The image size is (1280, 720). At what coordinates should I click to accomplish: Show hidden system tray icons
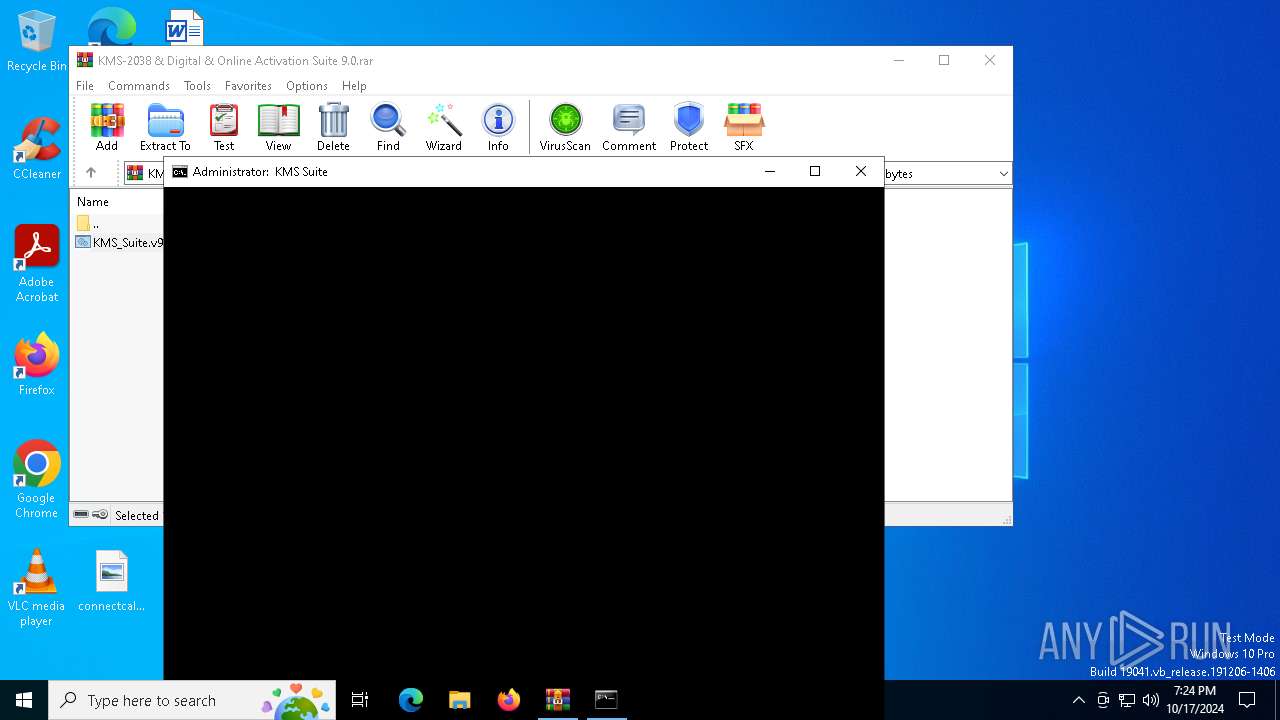click(x=1078, y=700)
